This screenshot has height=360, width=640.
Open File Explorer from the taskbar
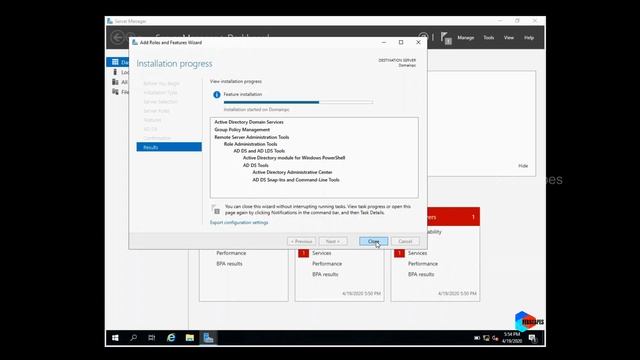[x=190, y=338]
